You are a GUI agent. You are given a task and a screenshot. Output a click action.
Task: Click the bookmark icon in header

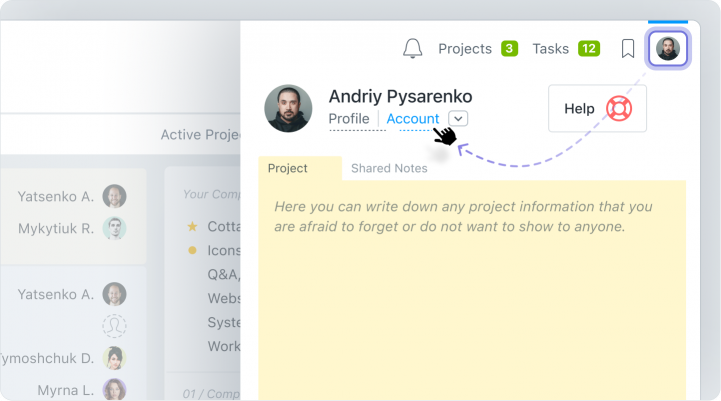(x=628, y=48)
